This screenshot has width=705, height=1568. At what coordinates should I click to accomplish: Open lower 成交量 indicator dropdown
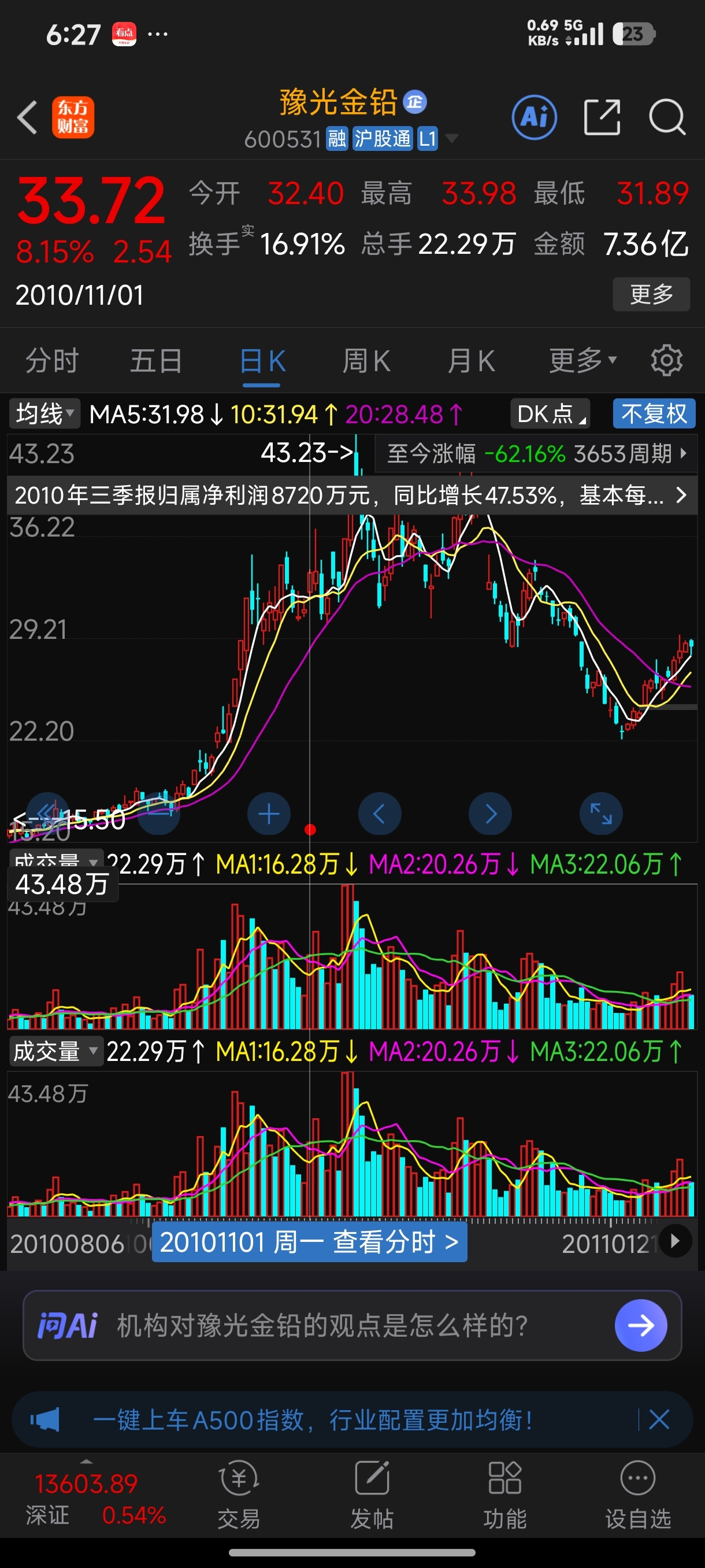tap(55, 1051)
